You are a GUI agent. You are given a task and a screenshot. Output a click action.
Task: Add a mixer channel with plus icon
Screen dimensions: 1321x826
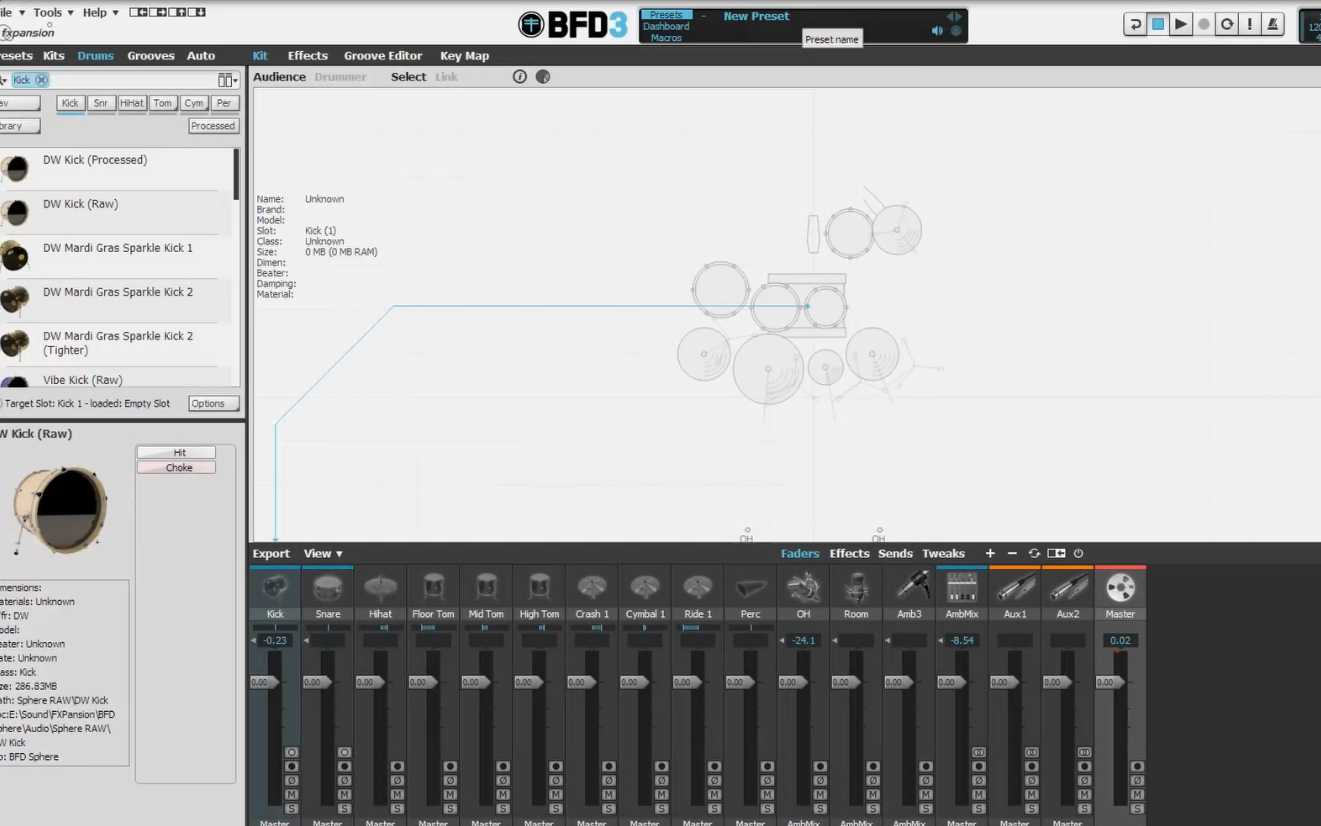[990, 553]
